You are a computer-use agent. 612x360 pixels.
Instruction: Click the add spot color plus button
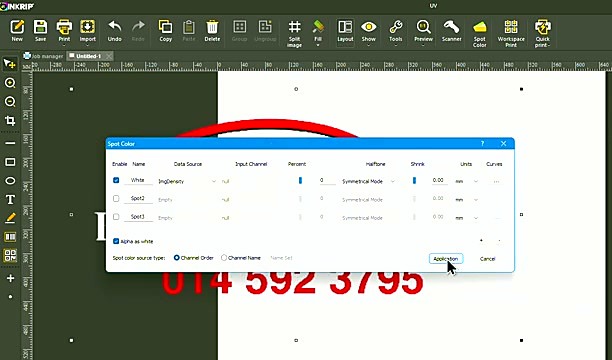(481, 241)
